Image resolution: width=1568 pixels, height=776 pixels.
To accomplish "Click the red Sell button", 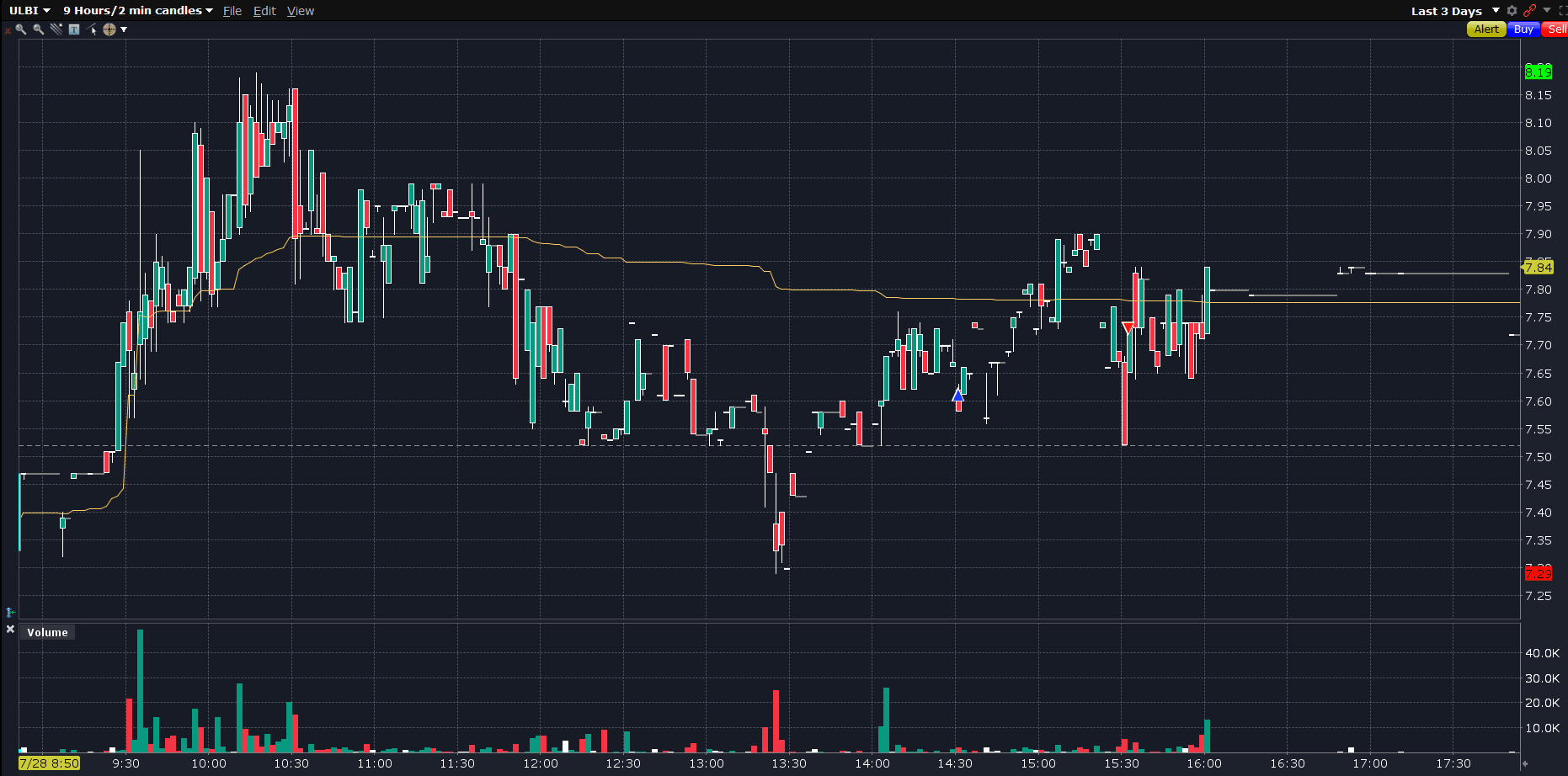I will (1555, 29).
